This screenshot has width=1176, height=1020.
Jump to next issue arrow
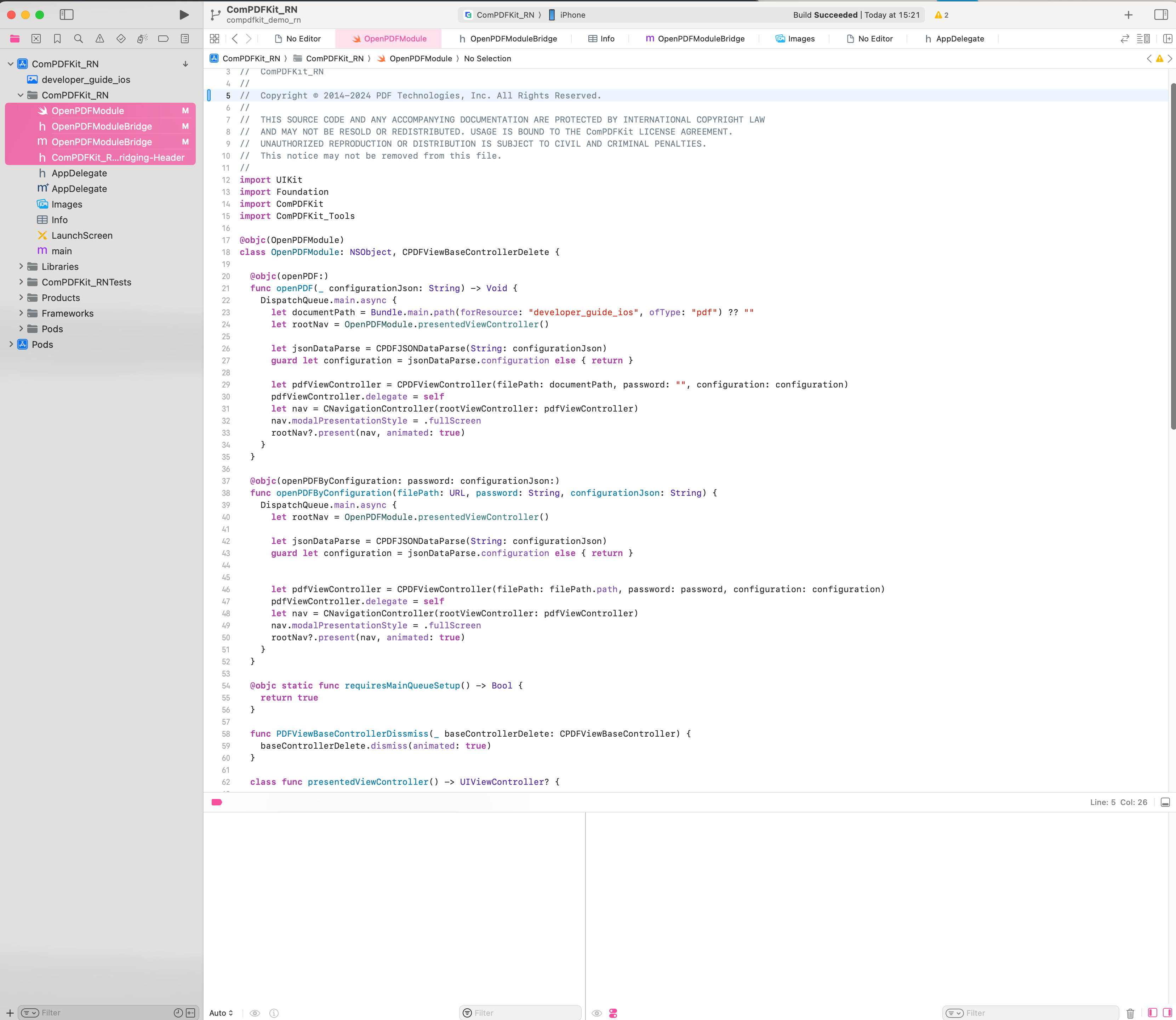[1170, 59]
